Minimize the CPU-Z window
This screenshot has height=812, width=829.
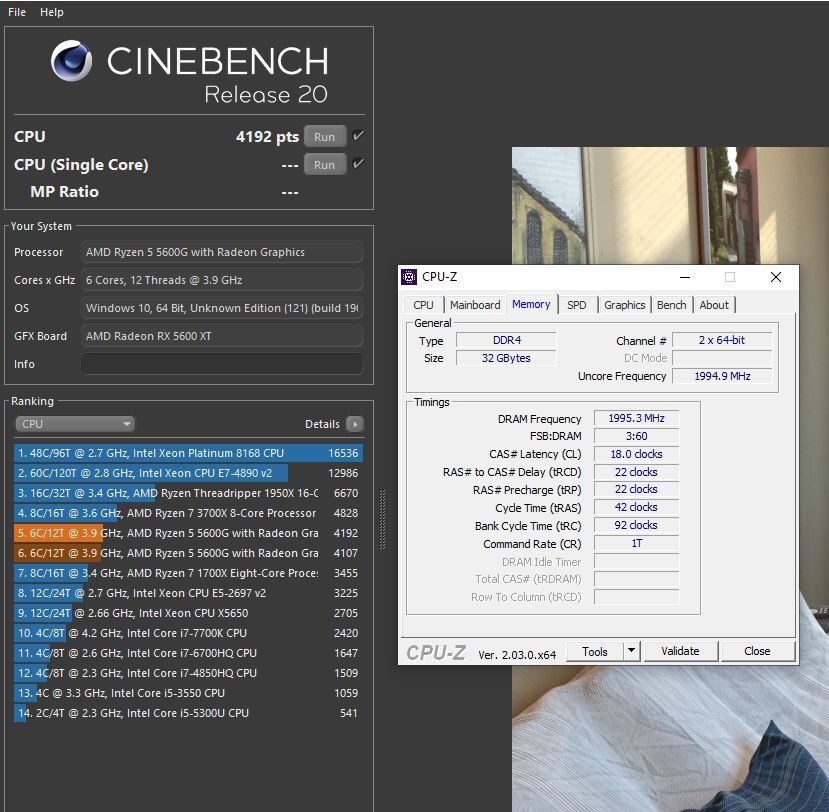pos(685,277)
